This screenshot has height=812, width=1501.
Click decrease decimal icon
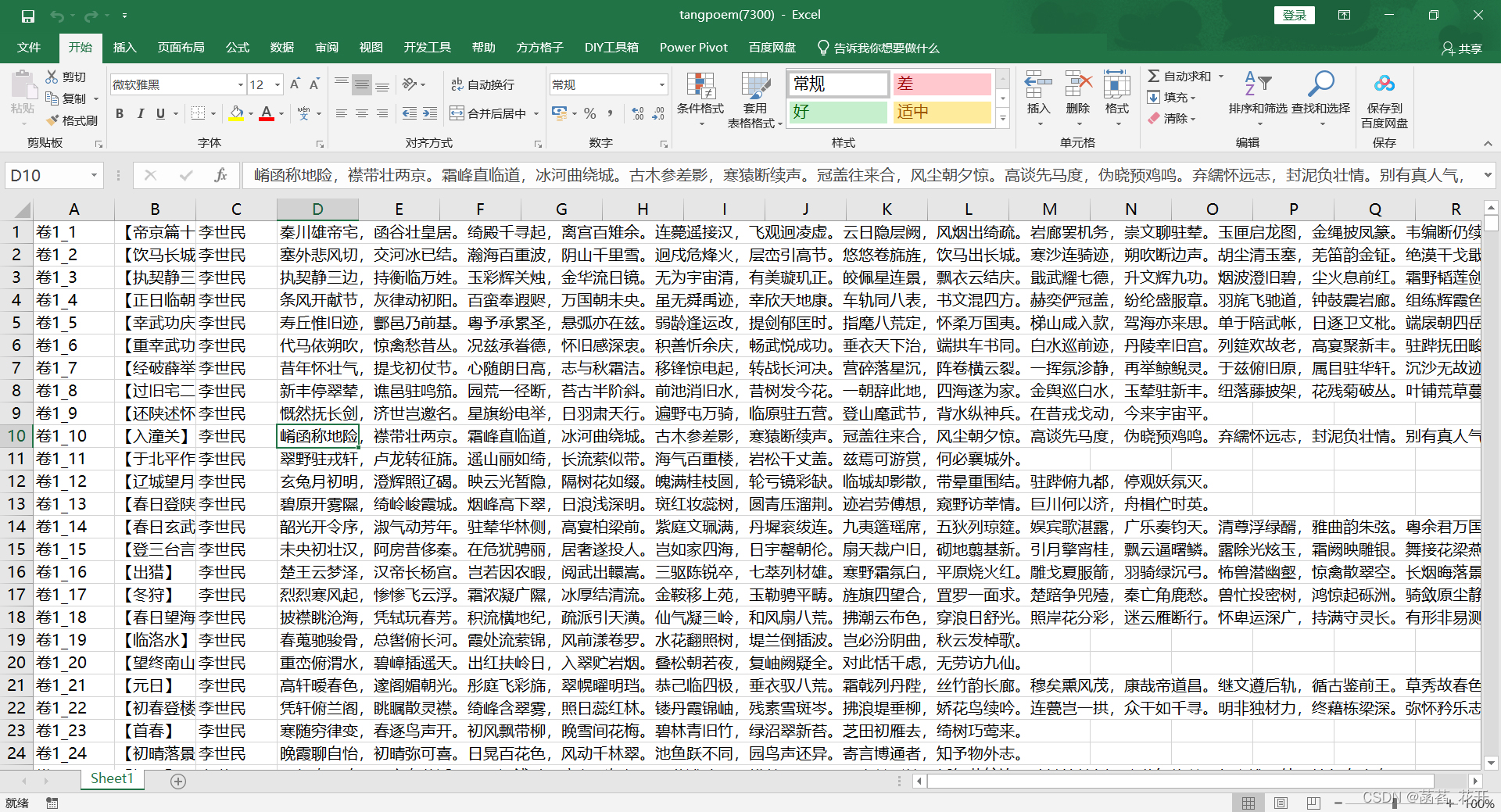[658, 113]
